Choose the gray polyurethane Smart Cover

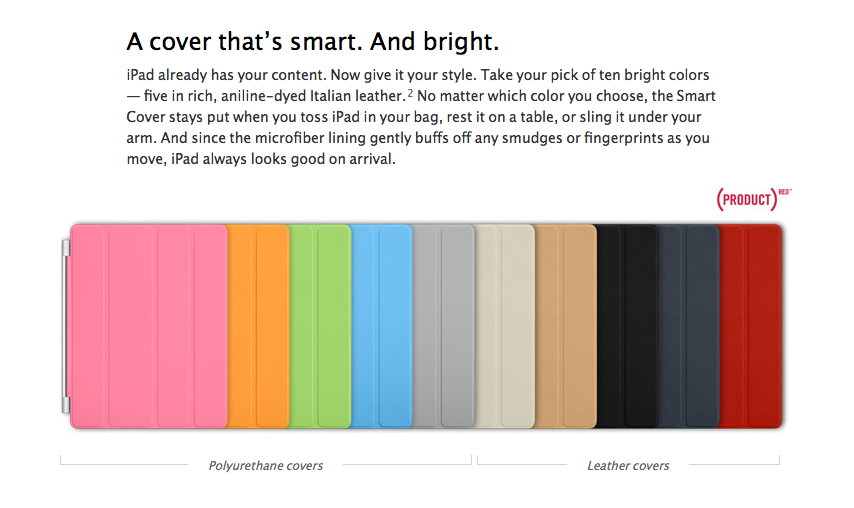point(443,326)
